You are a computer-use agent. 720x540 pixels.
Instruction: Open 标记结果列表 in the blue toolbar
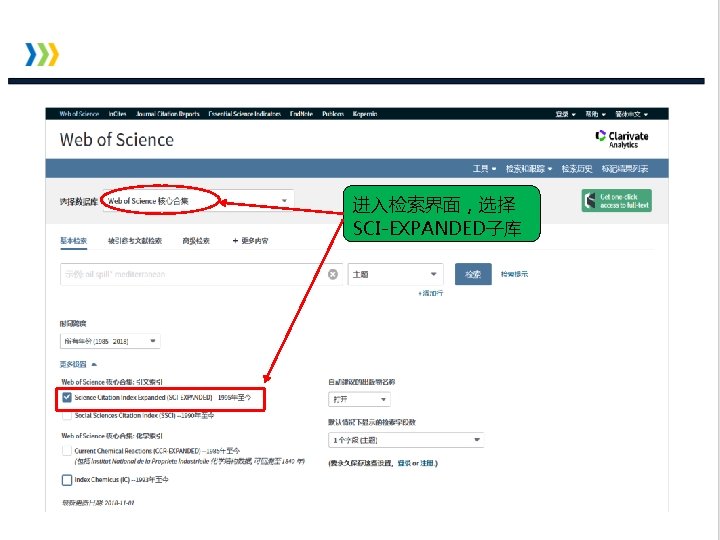[x=625, y=169]
